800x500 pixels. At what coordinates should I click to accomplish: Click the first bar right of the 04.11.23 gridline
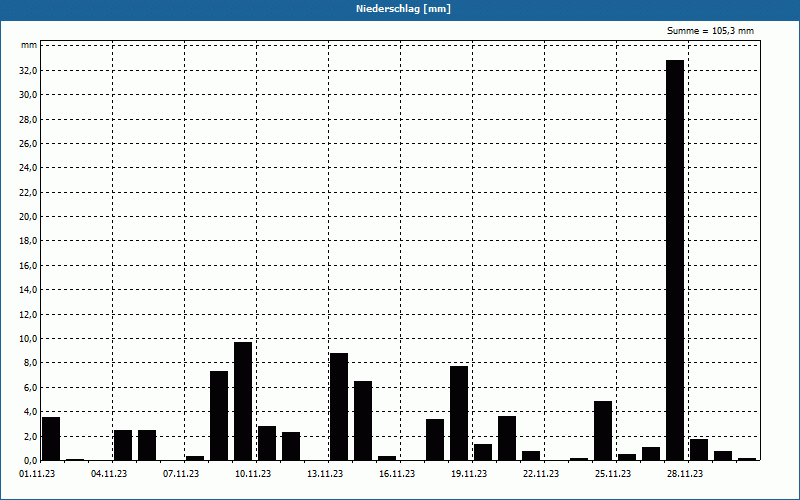pos(123,445)
